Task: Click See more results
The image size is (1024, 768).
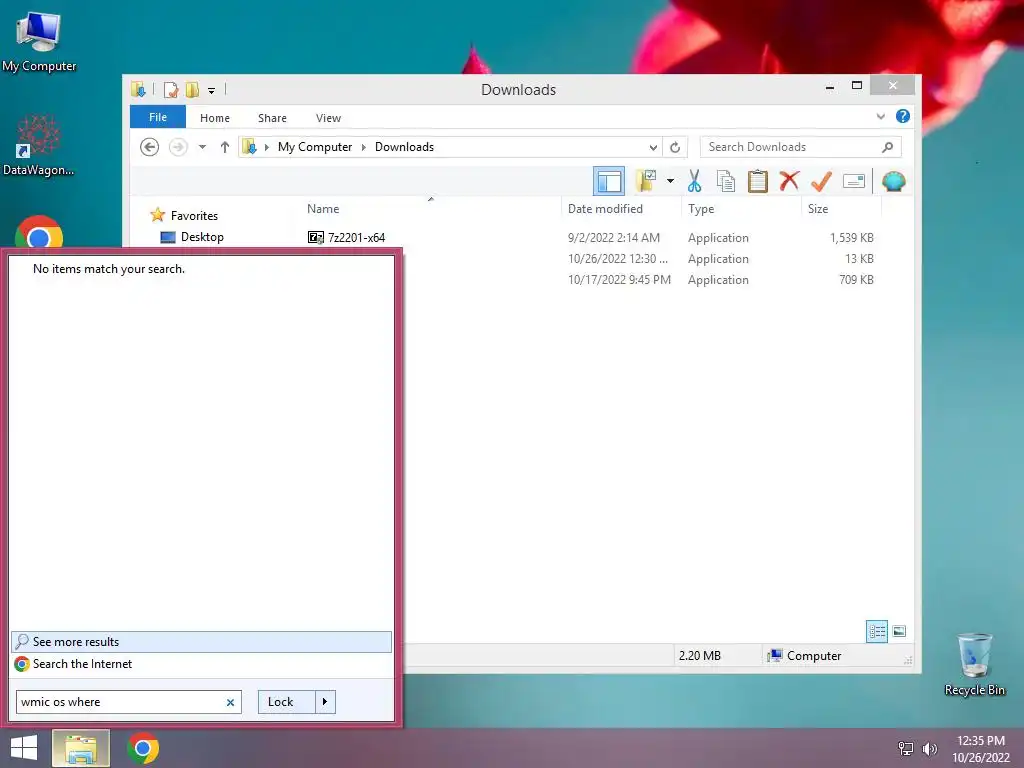Action: (x=201, y=642)
